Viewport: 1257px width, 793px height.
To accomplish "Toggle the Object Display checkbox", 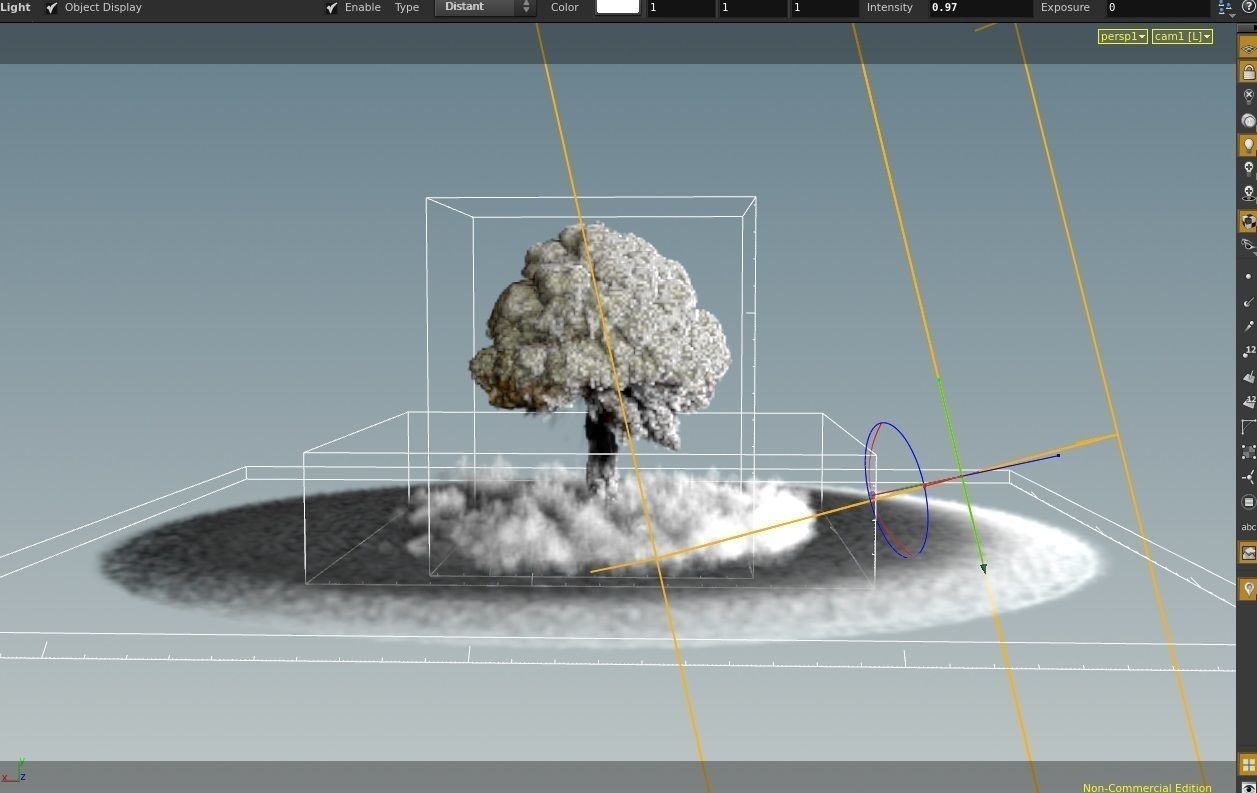I will coord(49,7).
